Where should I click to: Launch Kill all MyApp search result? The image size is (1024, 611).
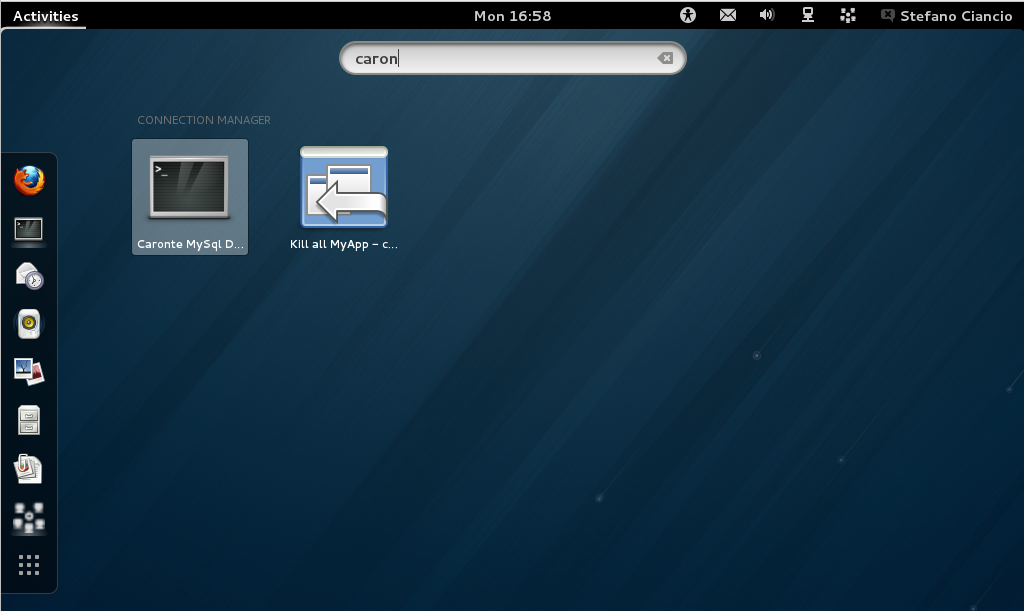[x=344, y=196]
